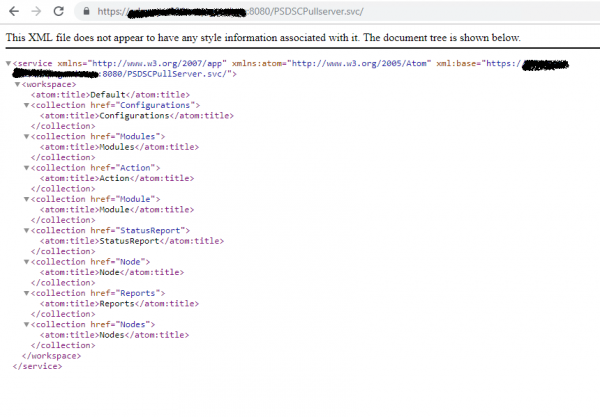
Task: Collapse the root service element
Action: pos(9,64)
